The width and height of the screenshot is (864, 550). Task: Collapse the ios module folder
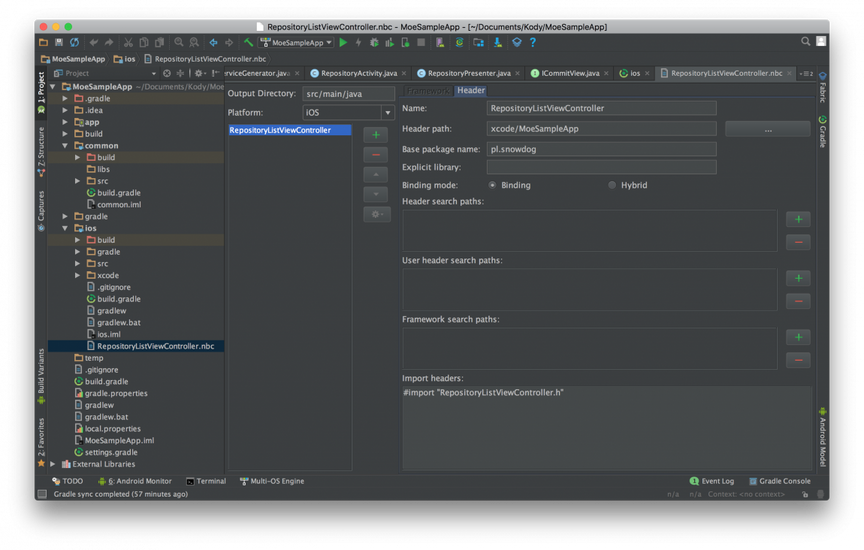(65, 228)
